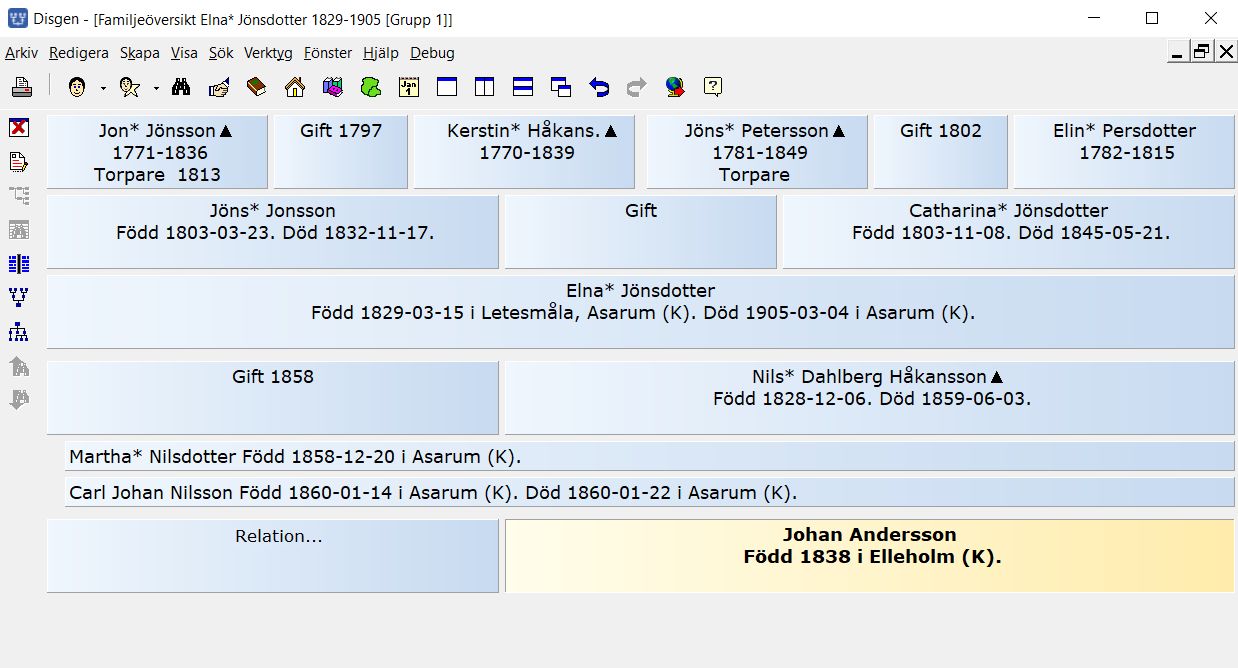
Task: Click the printer icon in toolbar
Action: click(22, 87)
